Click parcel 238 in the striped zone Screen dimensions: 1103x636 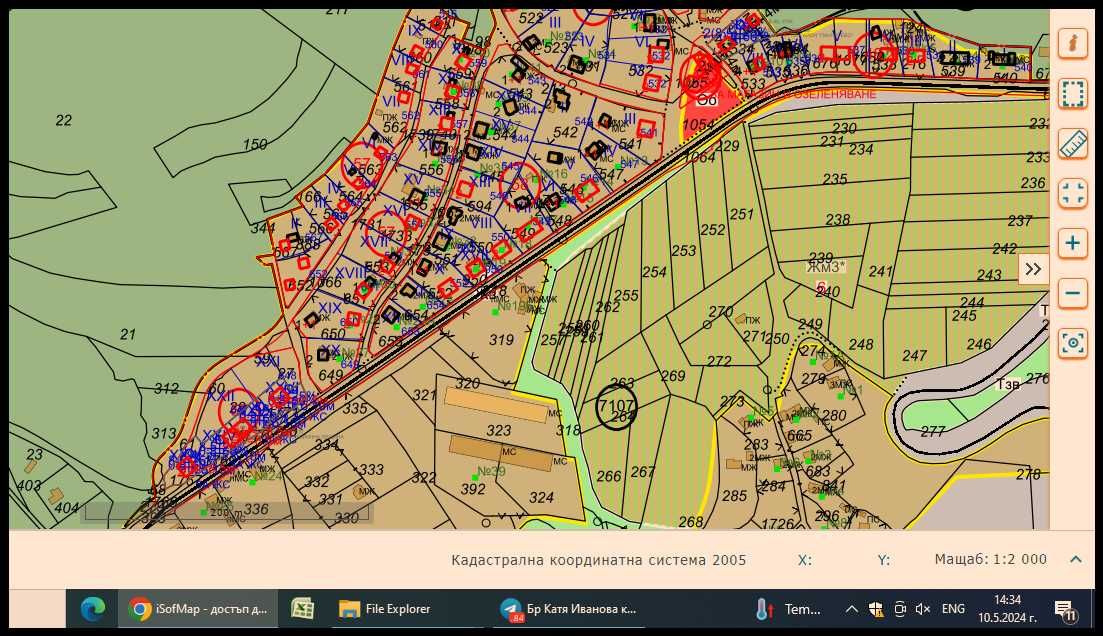838,220
